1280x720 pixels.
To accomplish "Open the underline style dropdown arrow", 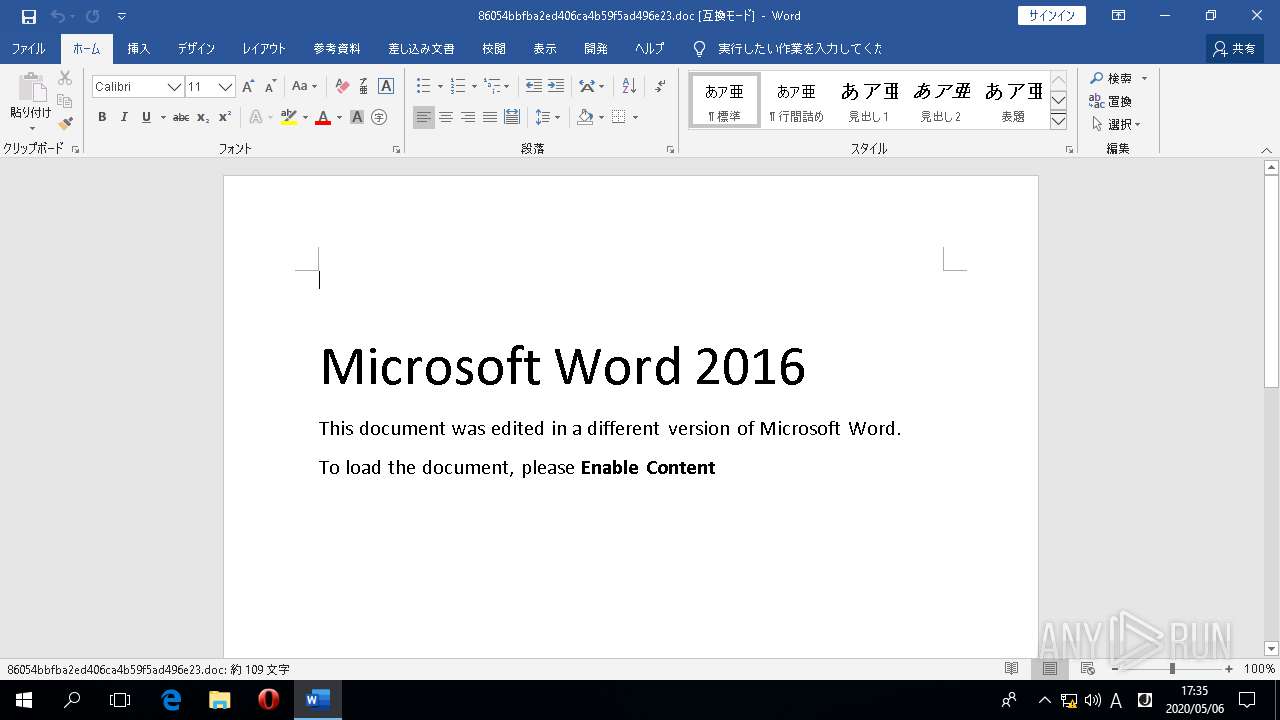I will coord(163,117).
